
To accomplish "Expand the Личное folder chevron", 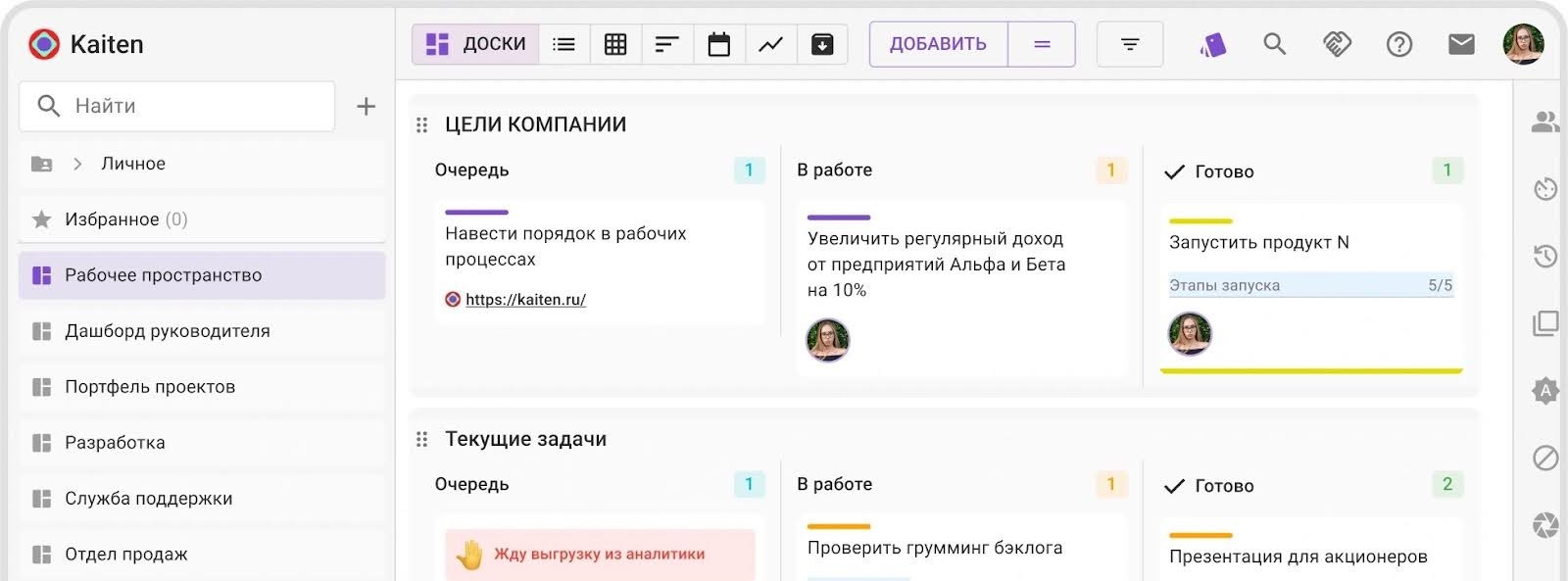I will (x=77, y=164).
